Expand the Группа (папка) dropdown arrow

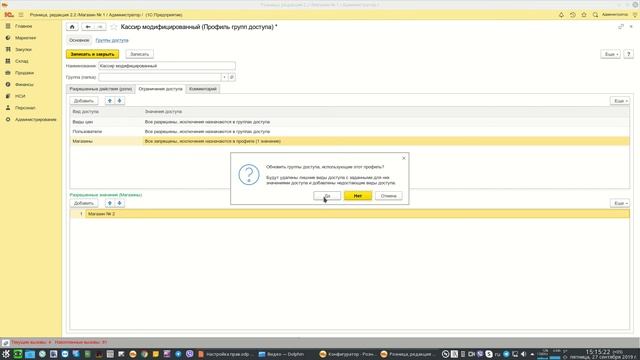tap(224, 77)
